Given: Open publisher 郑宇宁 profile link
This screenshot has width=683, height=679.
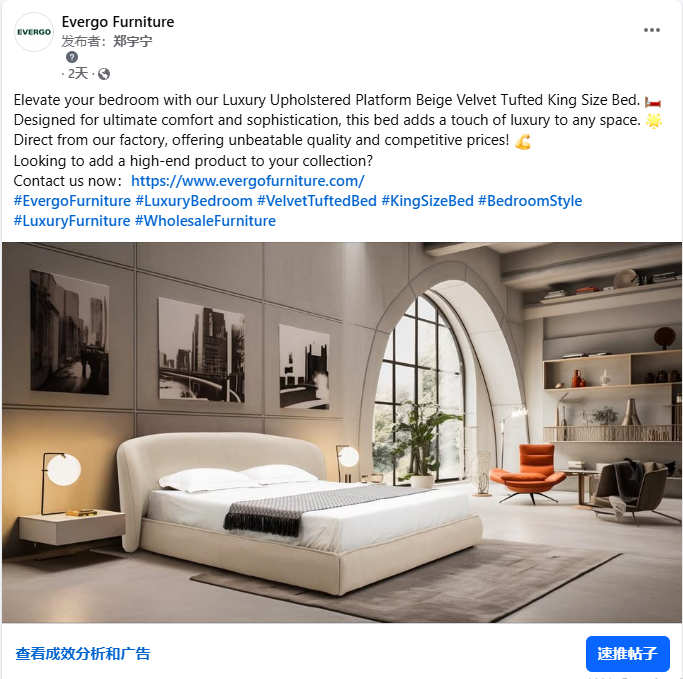Looking at the screenshot, I should click(133, 41).
